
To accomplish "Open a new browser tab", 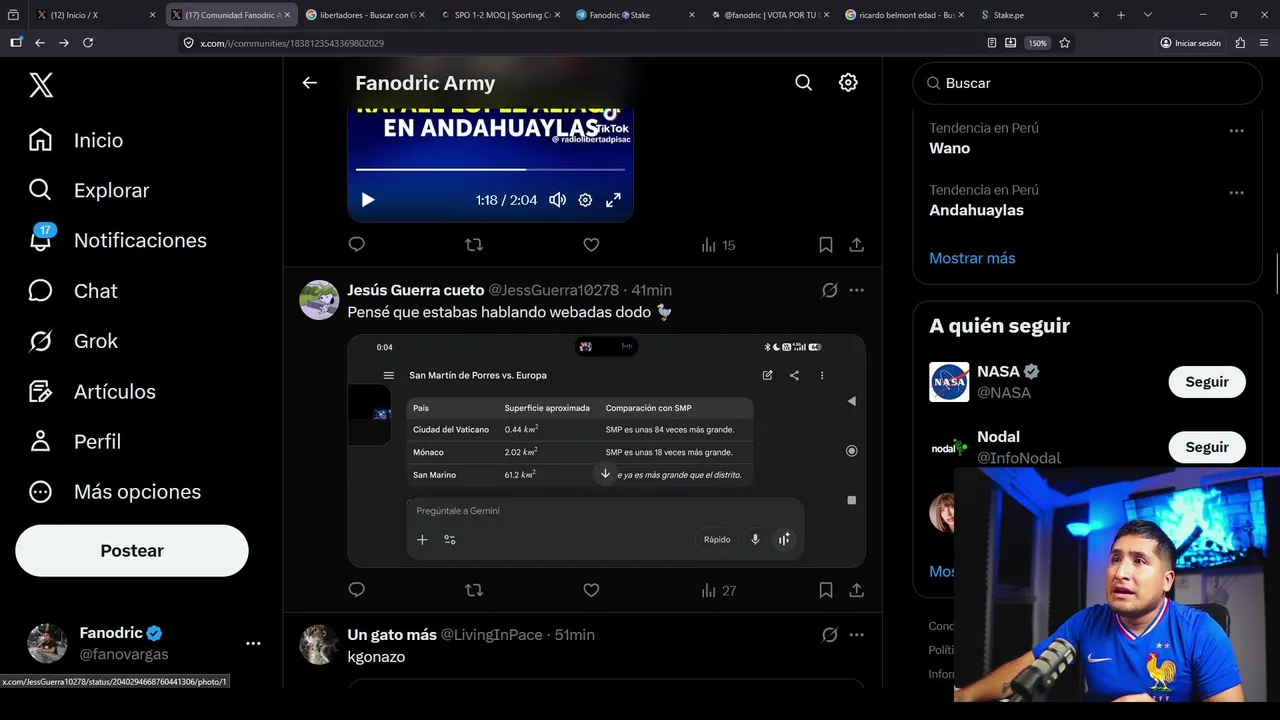I will (1121, 15).
